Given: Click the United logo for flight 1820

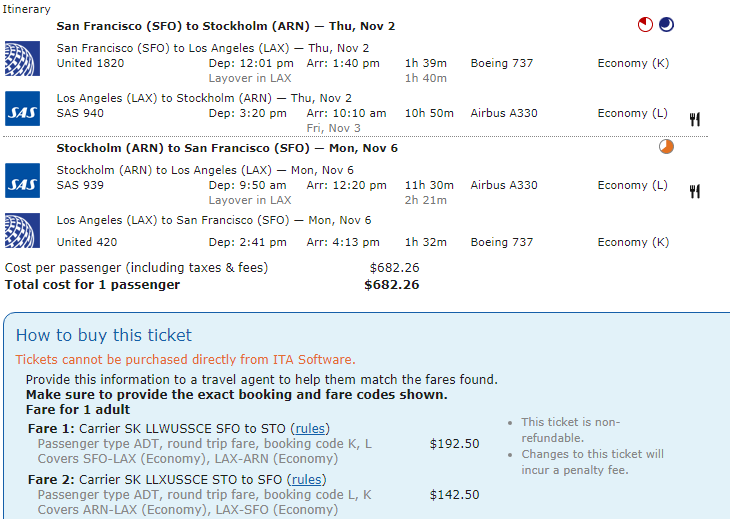Looking at the screenshot, I should pos(22,59).
